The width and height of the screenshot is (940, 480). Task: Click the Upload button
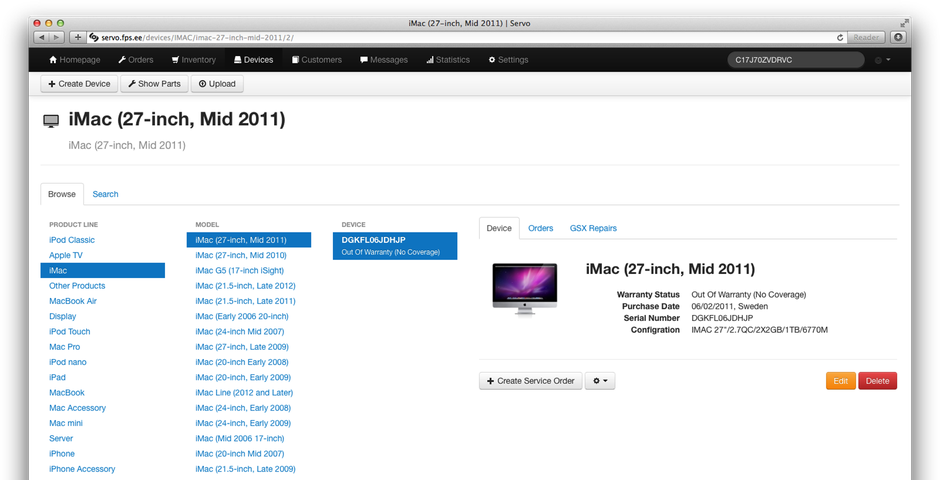tap(217, 84)
